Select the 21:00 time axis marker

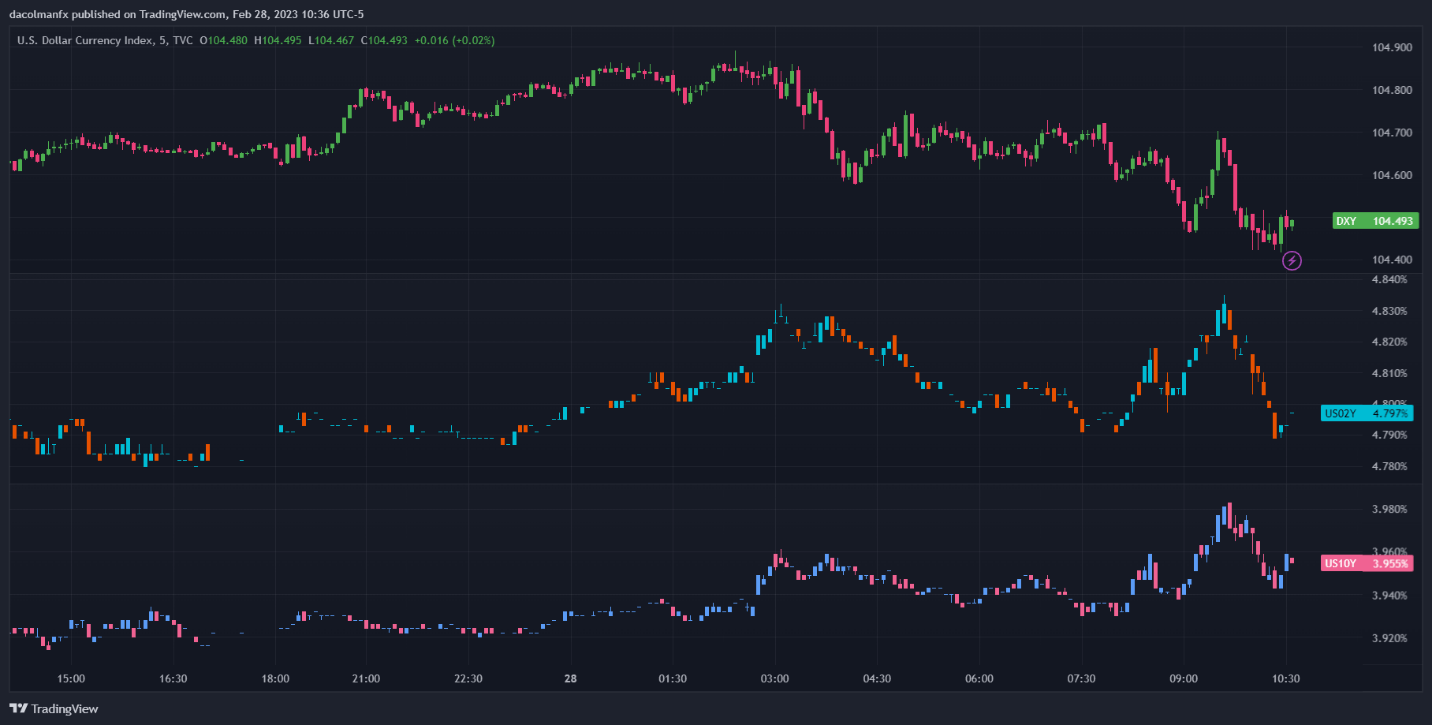click(366, 678)
